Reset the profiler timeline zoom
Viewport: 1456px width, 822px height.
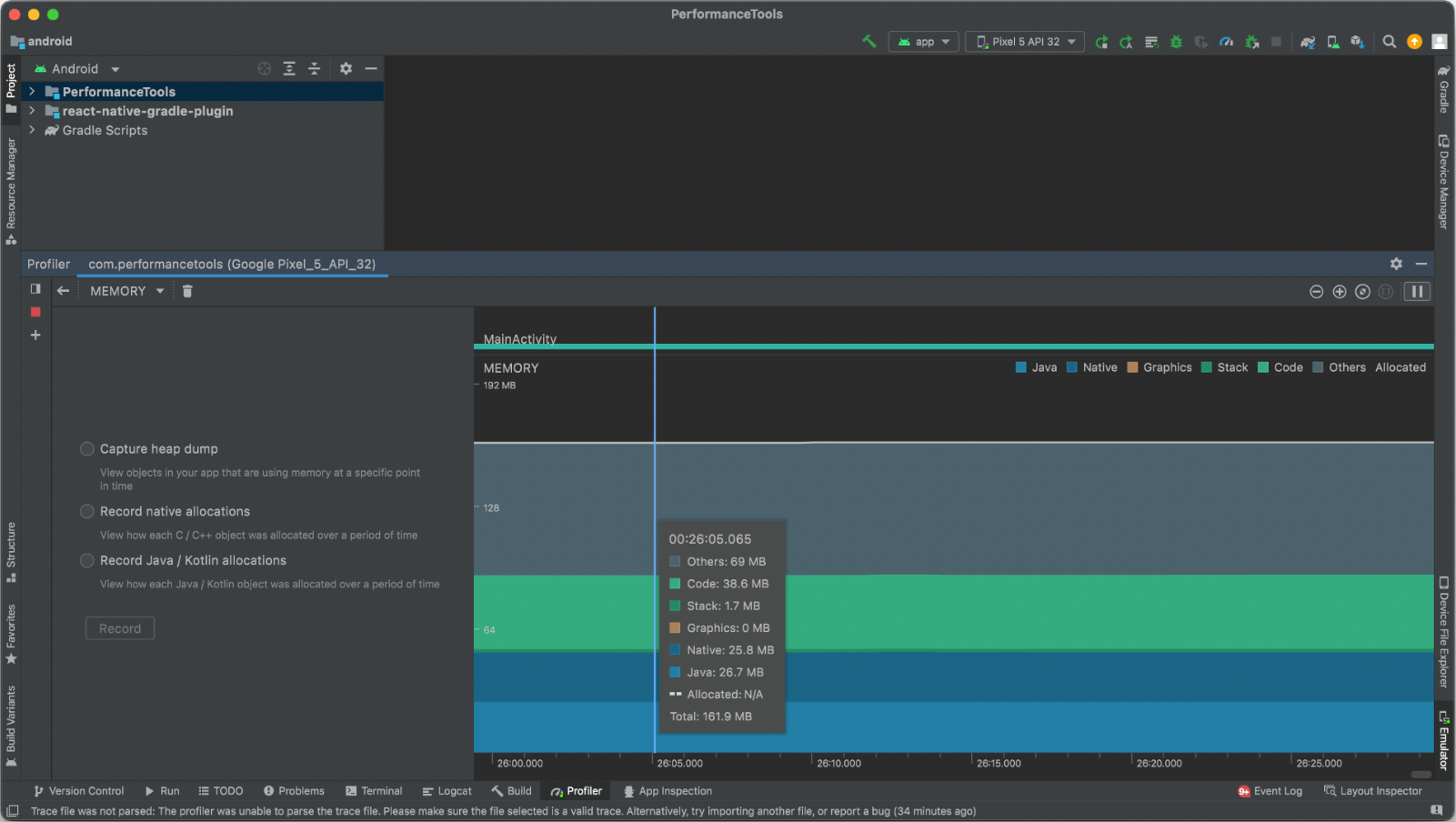point(1362,291)
